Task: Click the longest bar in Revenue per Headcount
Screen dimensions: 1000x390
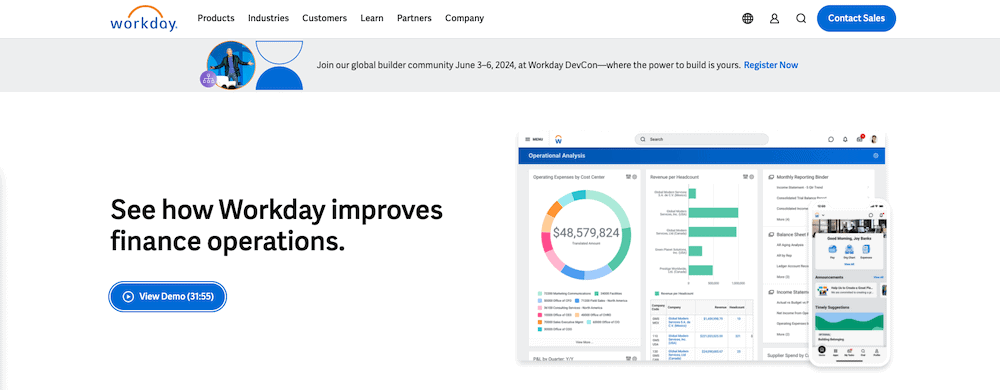Action: [713, 213]
